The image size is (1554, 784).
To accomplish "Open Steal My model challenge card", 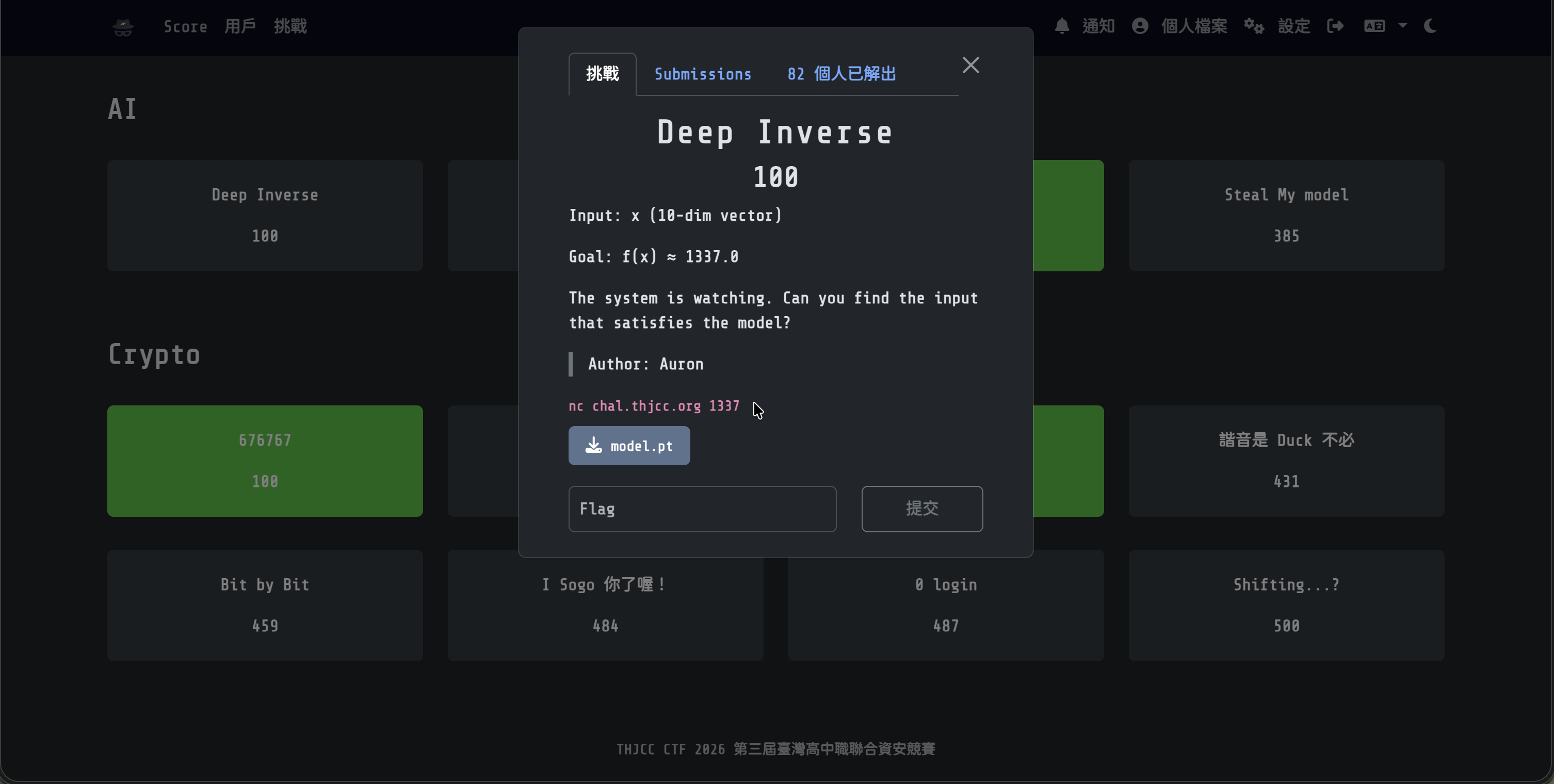I will click(1286, 215).
